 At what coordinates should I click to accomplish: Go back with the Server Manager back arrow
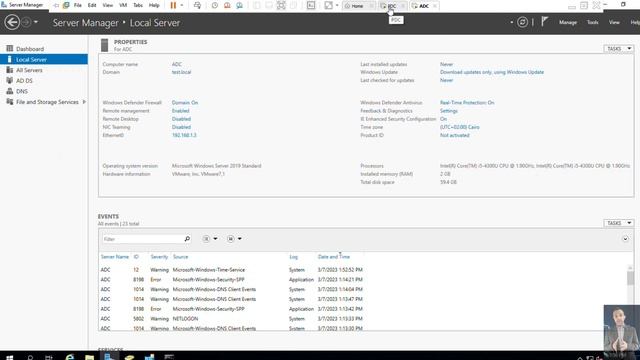pos(12,22)
